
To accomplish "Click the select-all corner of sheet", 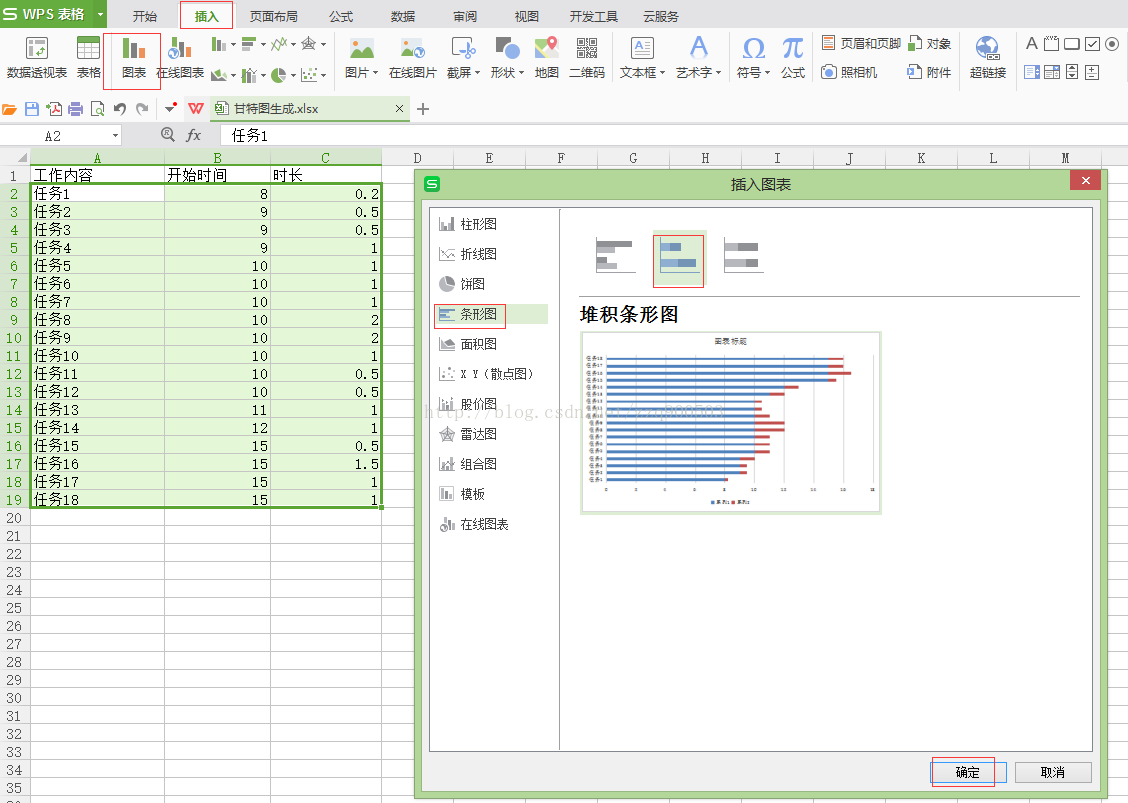I will [x=15, y=157].
